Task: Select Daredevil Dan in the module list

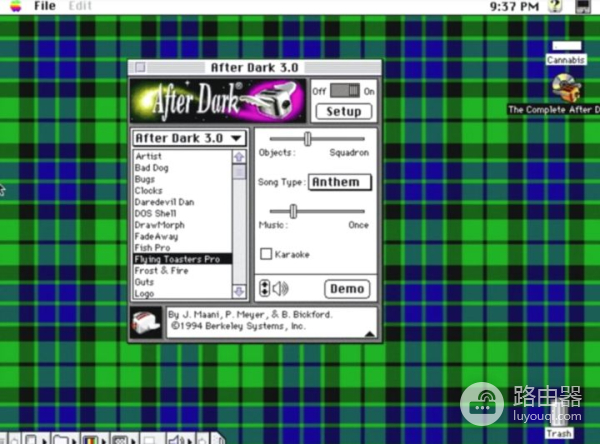Action: 183,202
